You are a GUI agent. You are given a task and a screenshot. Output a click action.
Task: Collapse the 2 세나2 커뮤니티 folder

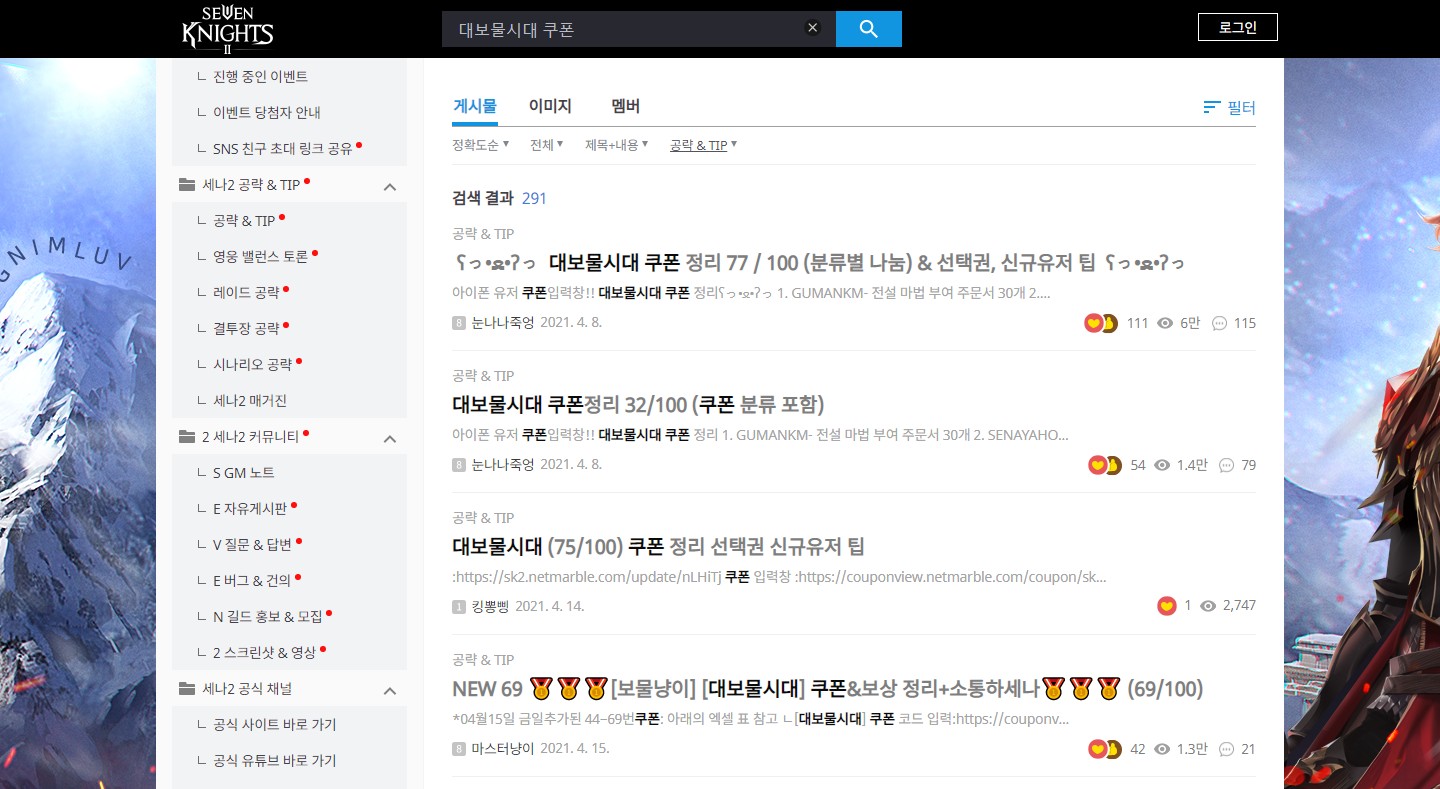[390, 438]
